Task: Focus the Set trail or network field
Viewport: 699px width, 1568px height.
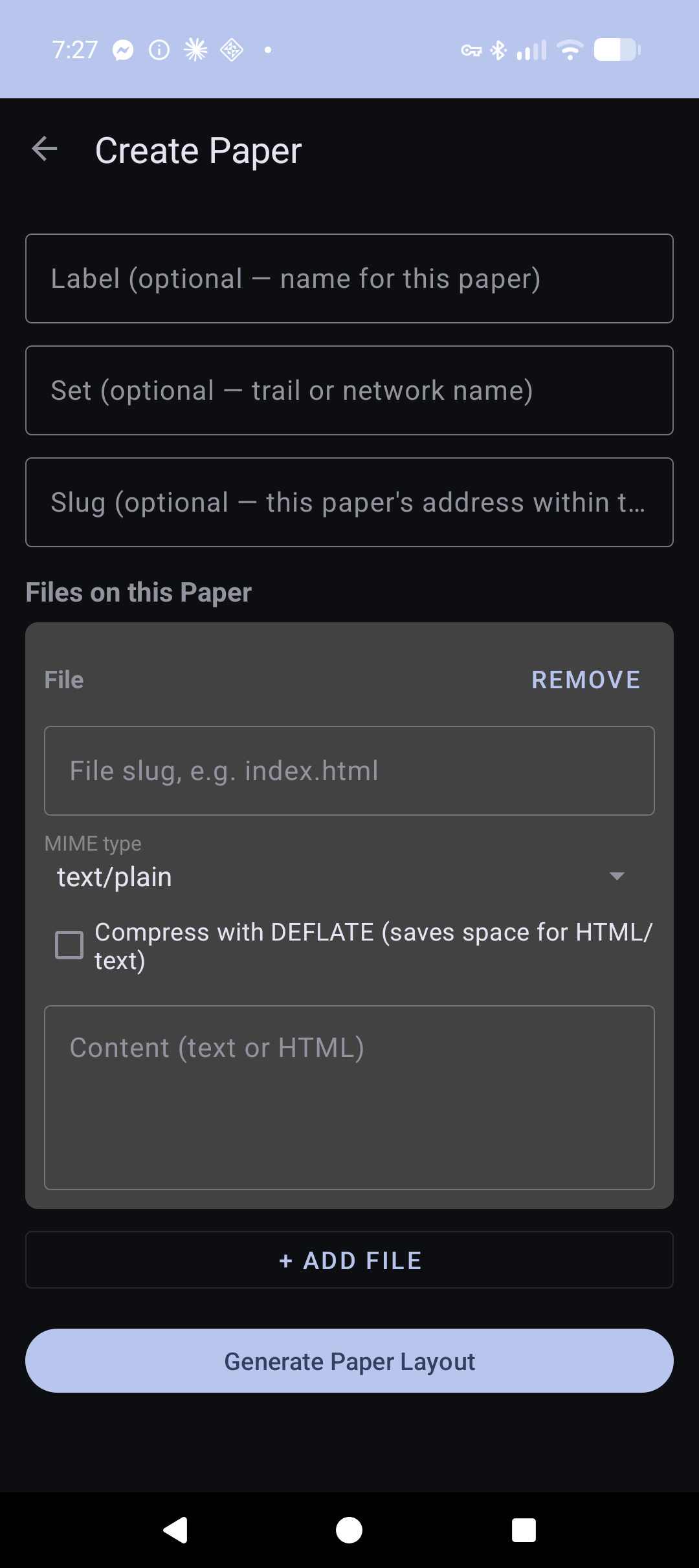Action: [x=349, y=391]
